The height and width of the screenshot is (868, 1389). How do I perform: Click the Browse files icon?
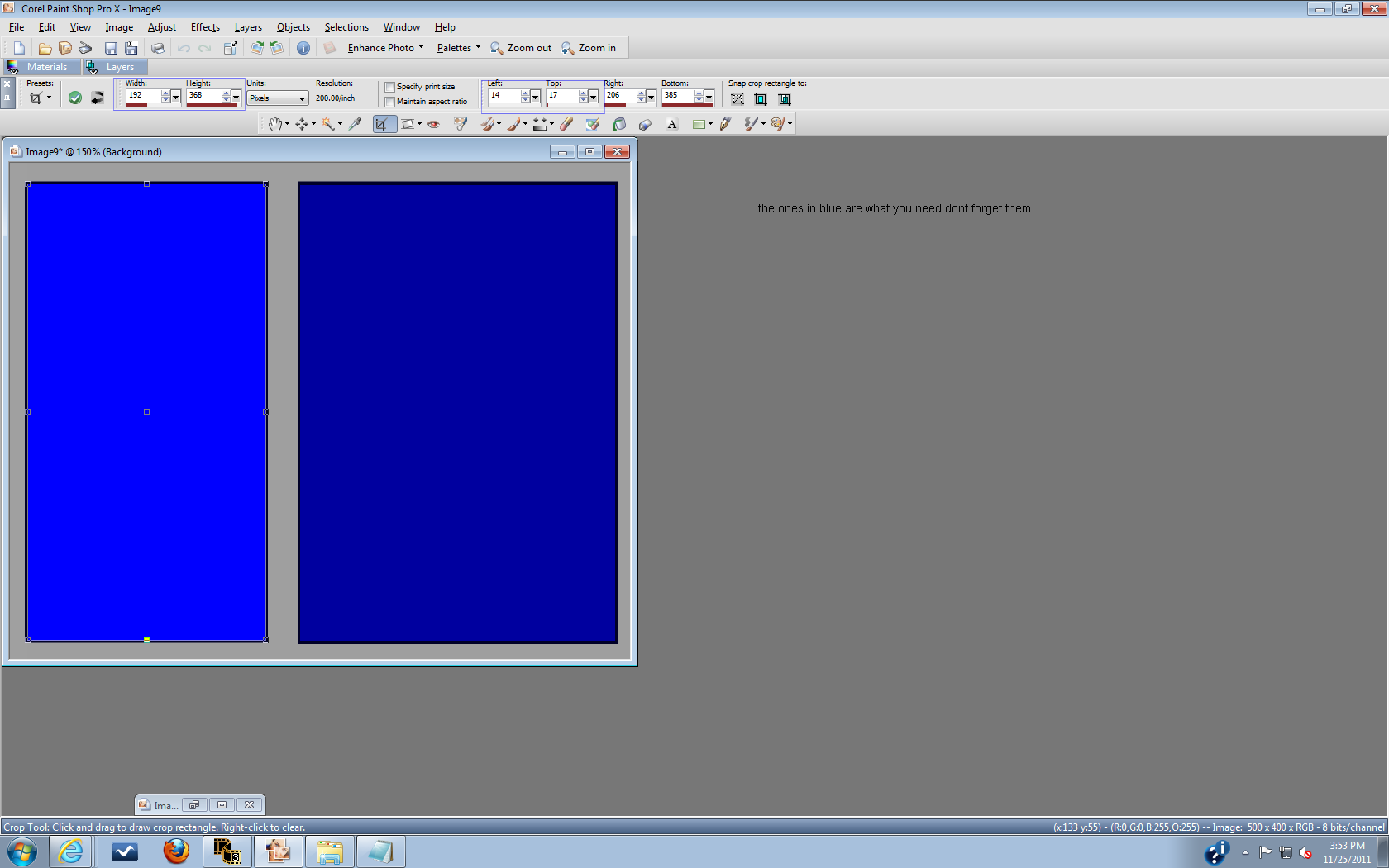[65, 48]
